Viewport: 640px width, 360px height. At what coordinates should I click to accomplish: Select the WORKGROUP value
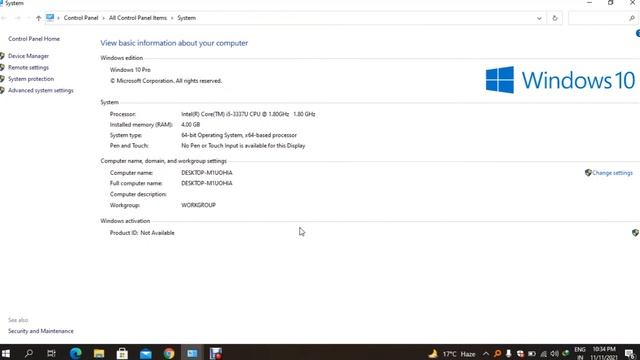[x=198, y=205]
